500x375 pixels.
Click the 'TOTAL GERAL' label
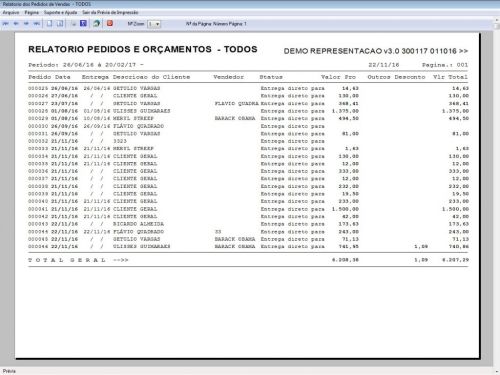tap(67, 260)
